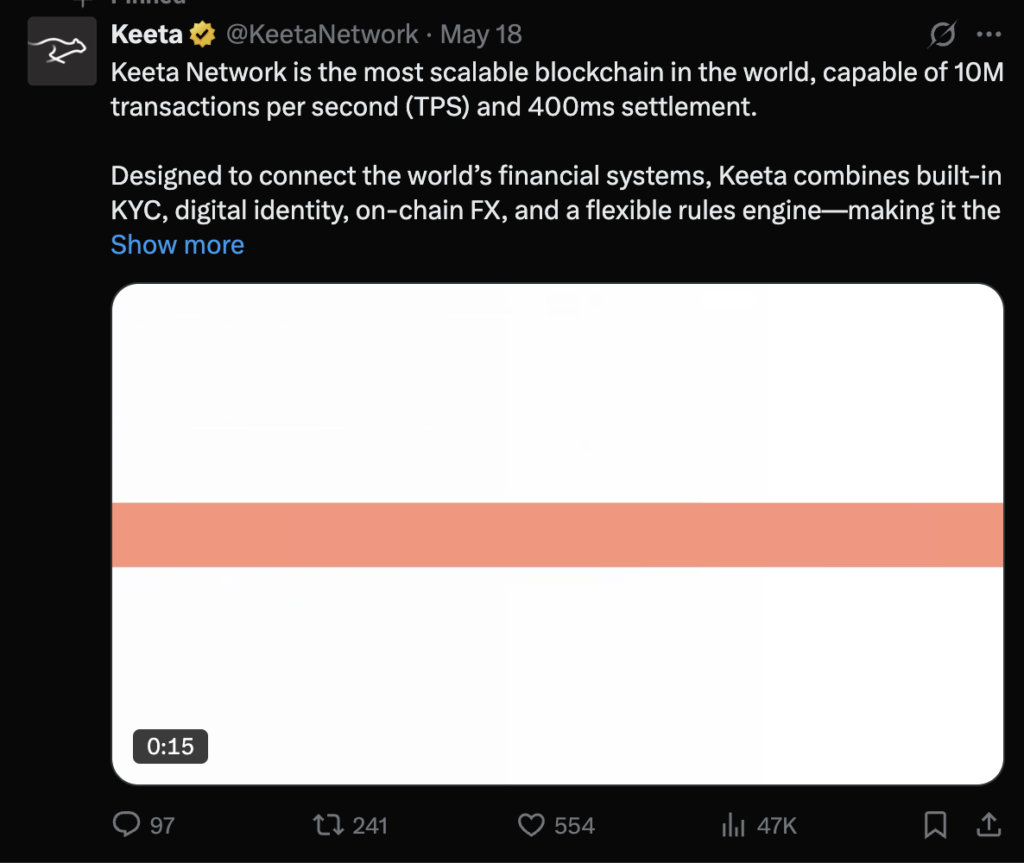Open the Grok explain post icon
The image size is (1024, 863).
click(942, 35)
